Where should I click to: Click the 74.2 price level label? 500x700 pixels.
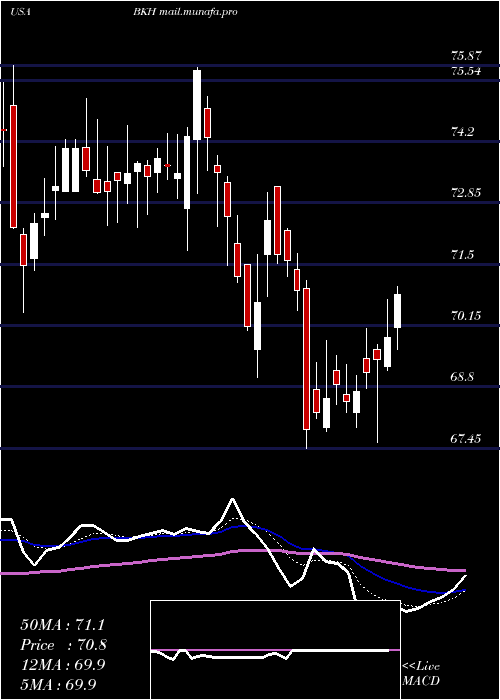click(x=462, y=132)
